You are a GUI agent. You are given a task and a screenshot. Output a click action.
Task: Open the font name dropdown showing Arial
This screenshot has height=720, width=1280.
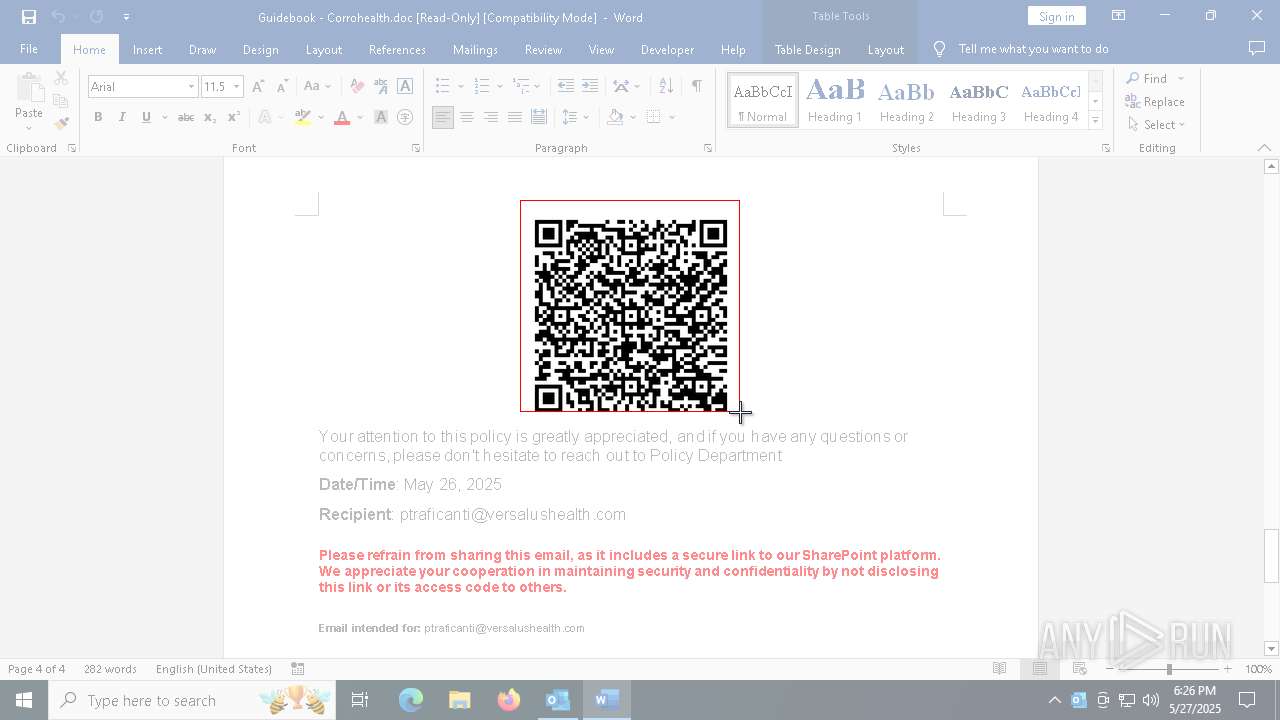coord(191,87)
